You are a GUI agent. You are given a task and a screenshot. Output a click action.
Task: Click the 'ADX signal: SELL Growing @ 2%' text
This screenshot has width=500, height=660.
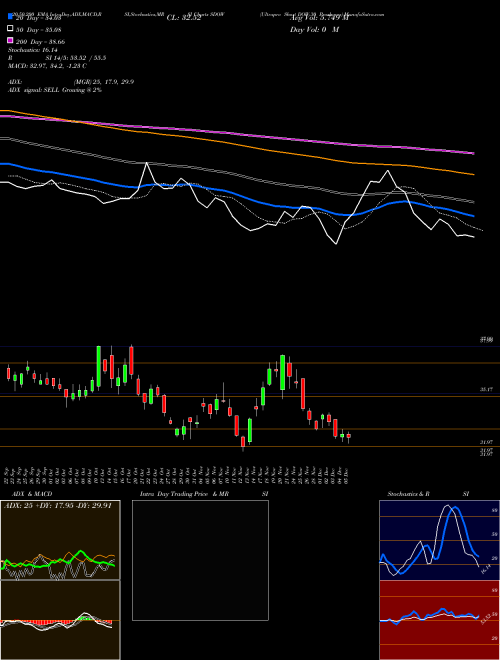(55, 90)
